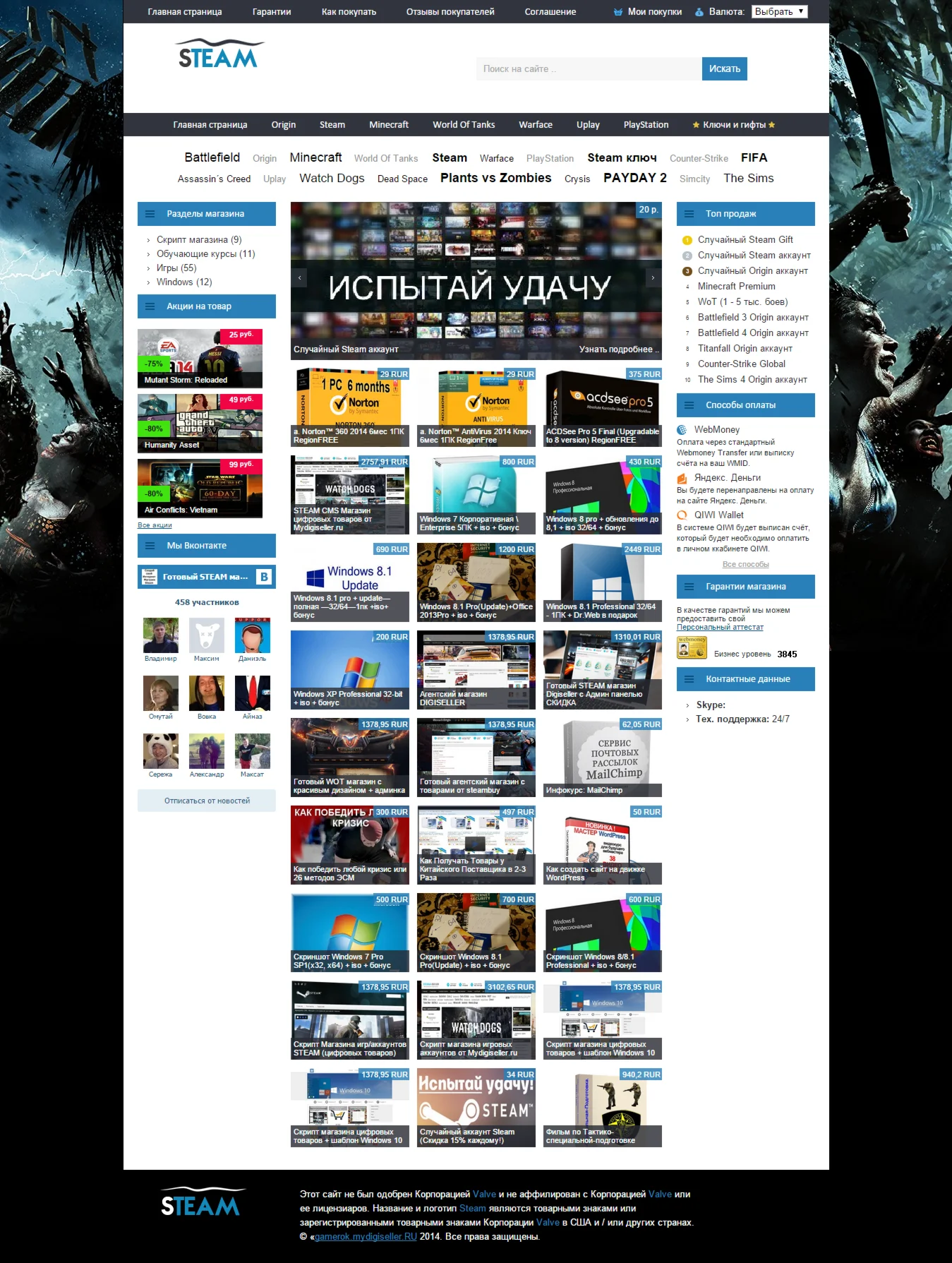Image resolution: width=952 pixels, height=1263 pixels.
Task: Expand the Обучающие курсы (11) category
Action: coord(206,254)
